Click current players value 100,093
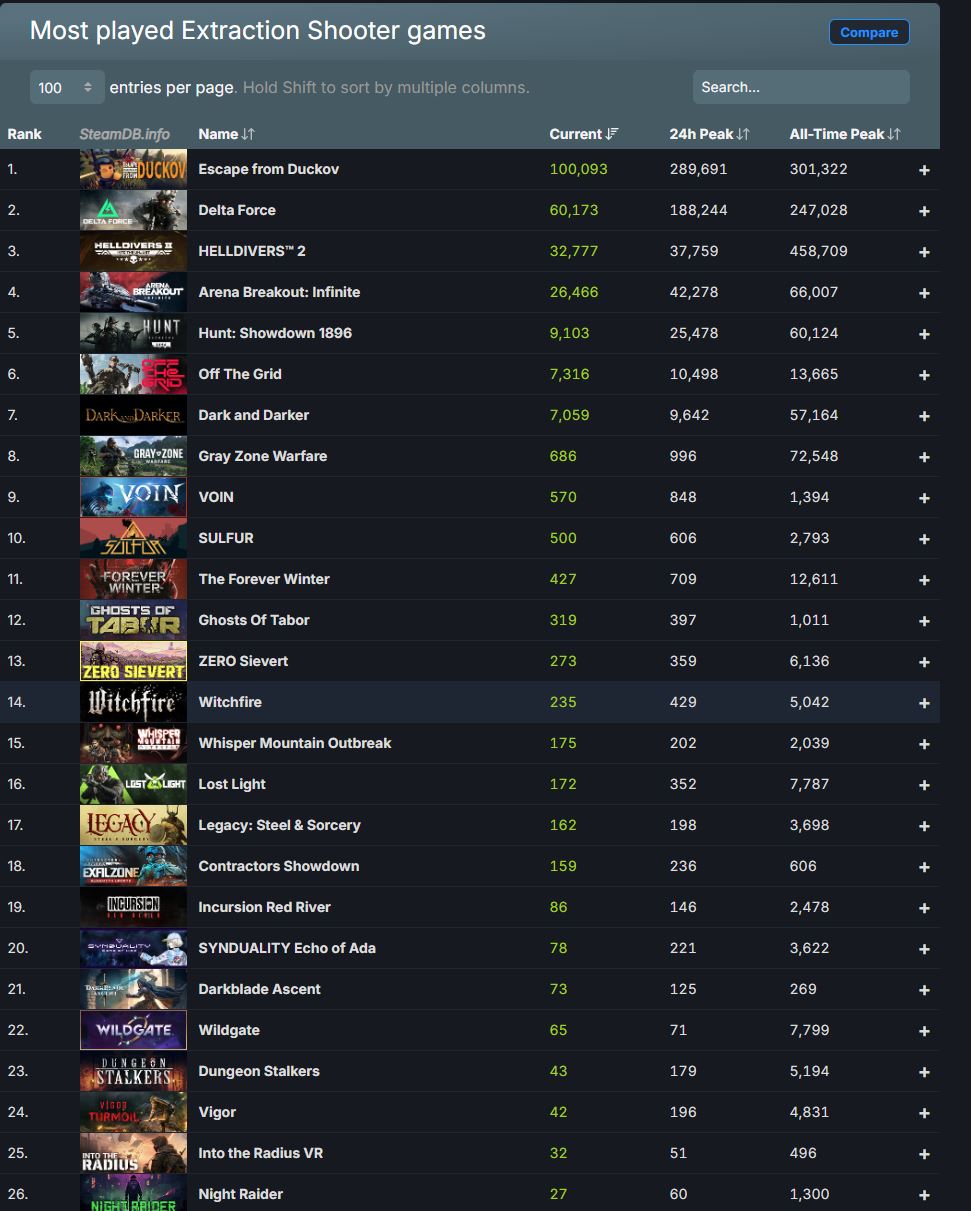The height and width of the screenshot is (1211, 971). click(x=578, y=169)
